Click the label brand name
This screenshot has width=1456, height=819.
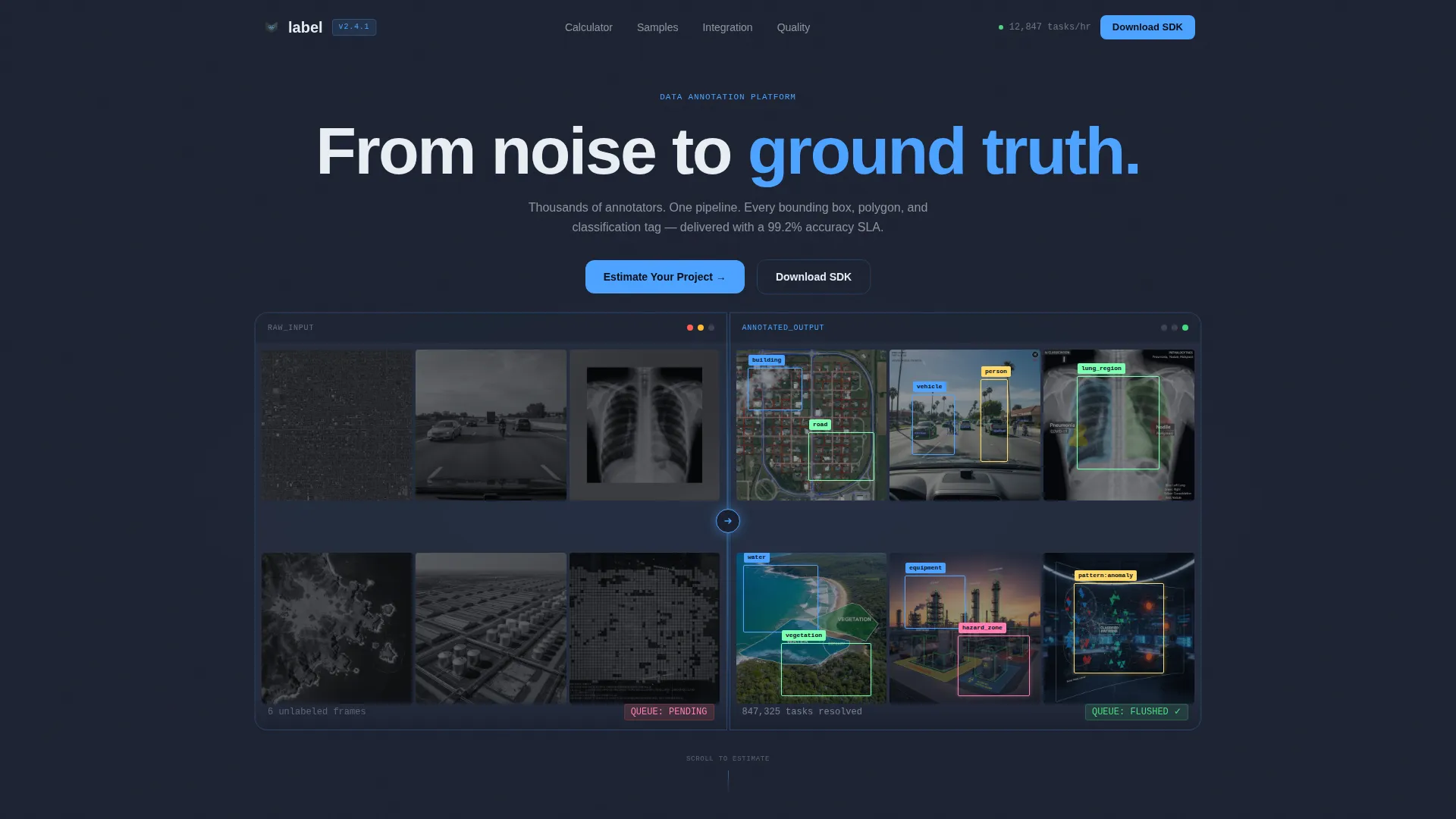305,27
